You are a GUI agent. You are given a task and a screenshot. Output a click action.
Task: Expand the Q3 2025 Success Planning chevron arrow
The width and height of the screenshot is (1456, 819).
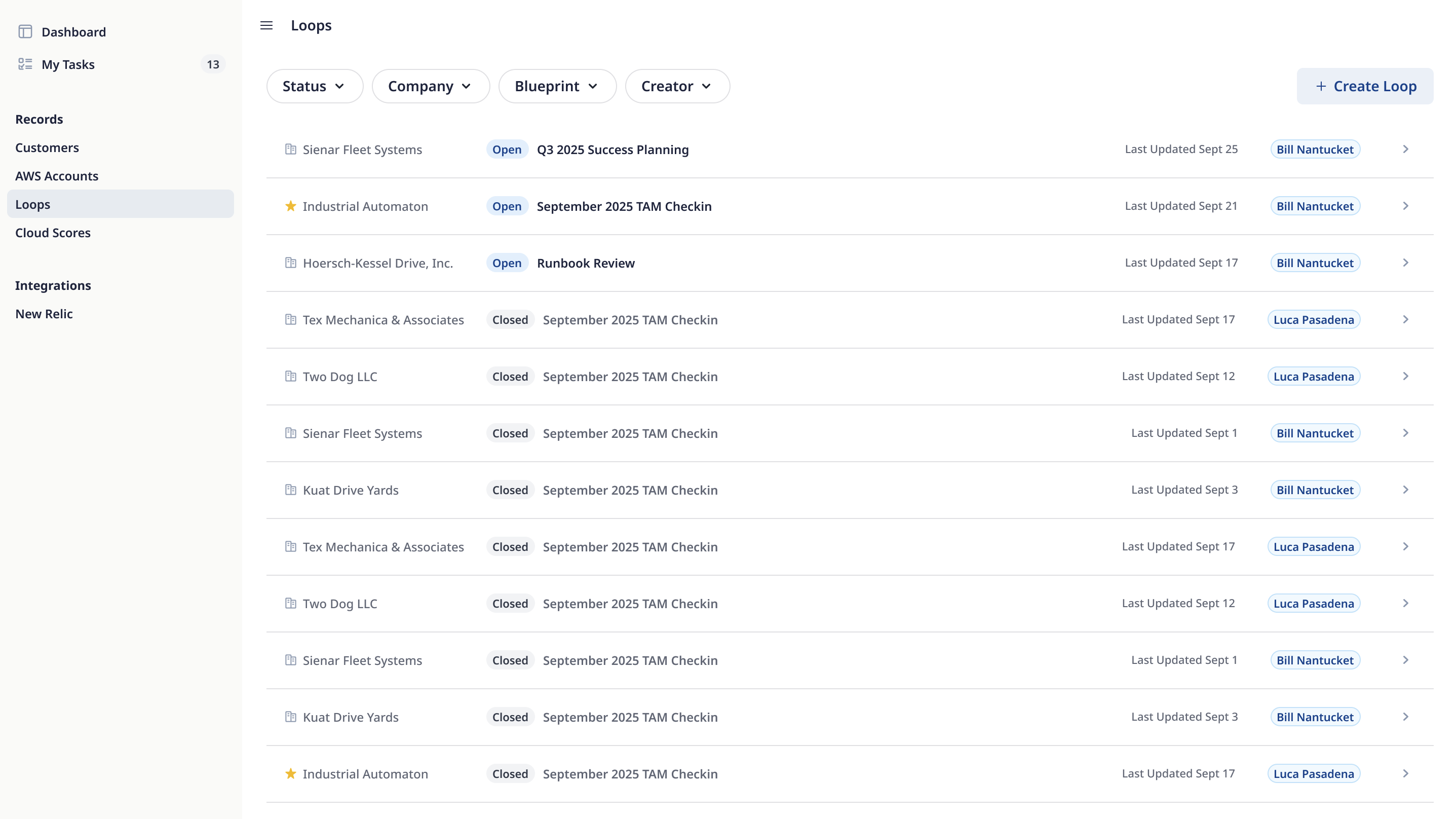tap(1405, 150)
